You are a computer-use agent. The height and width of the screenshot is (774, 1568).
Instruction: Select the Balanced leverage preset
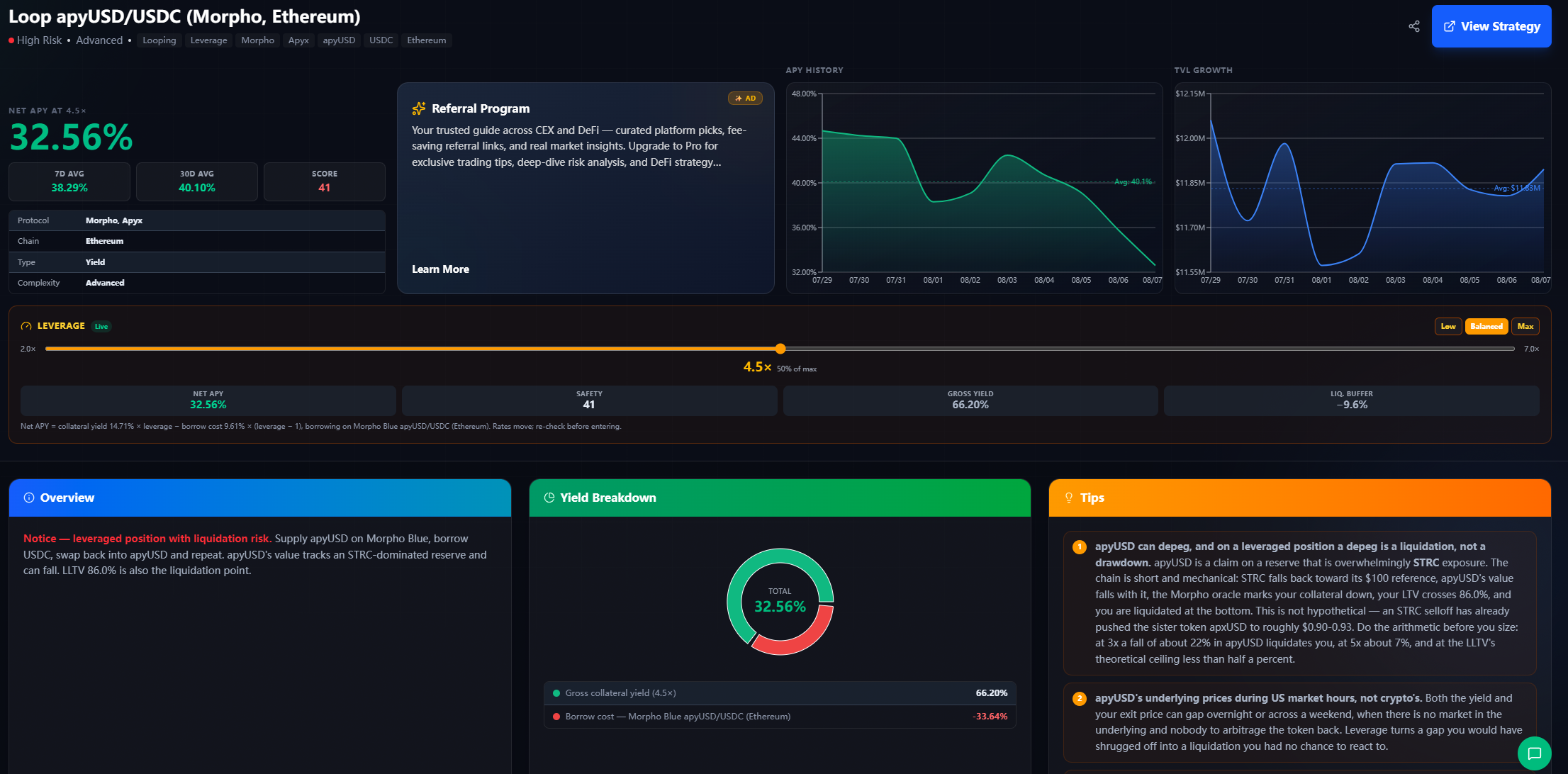point(1486,326)
